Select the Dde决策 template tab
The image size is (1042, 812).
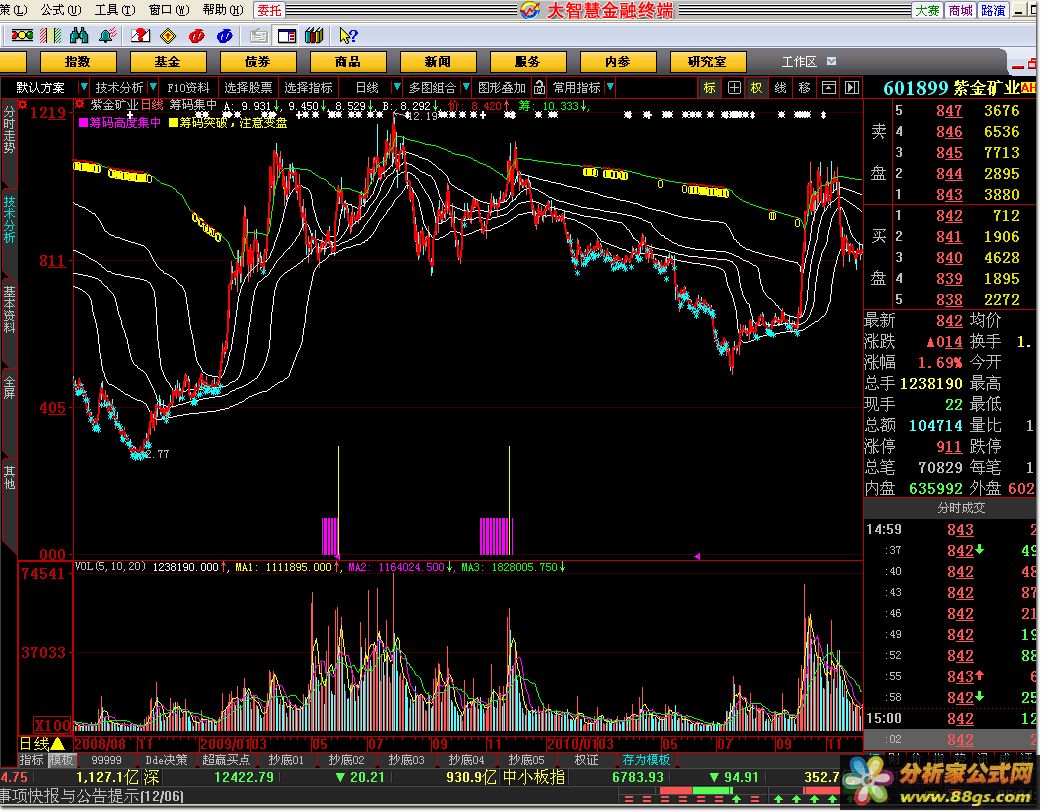coord(166,760)
